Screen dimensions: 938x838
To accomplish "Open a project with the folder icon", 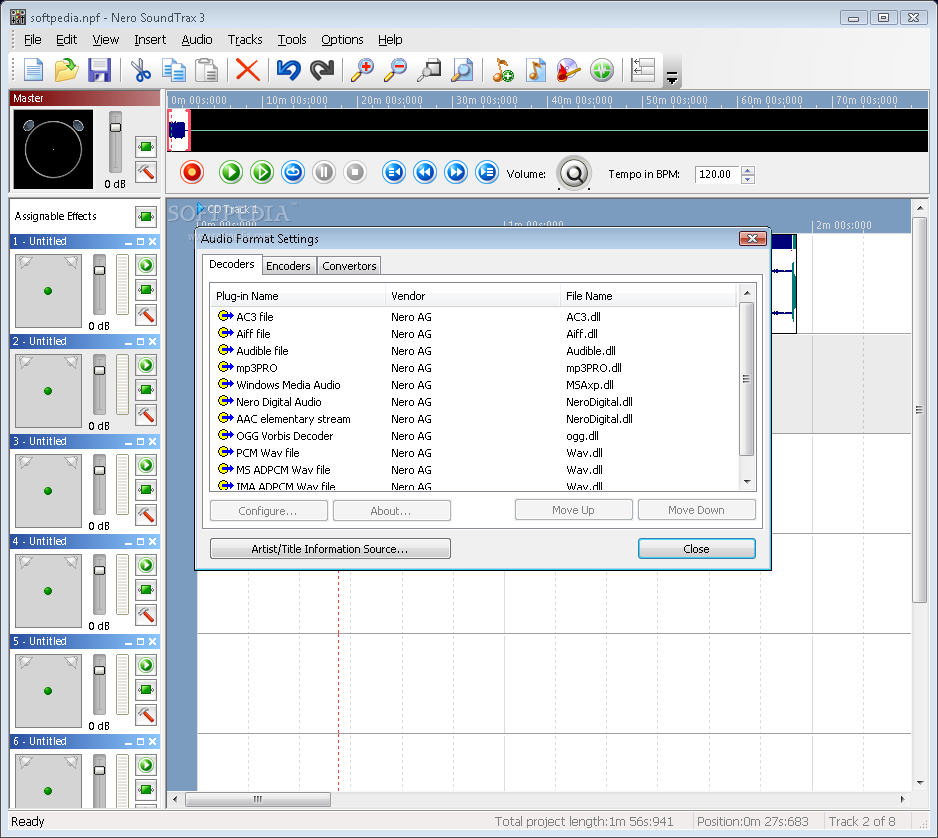I will click(66, 70).
